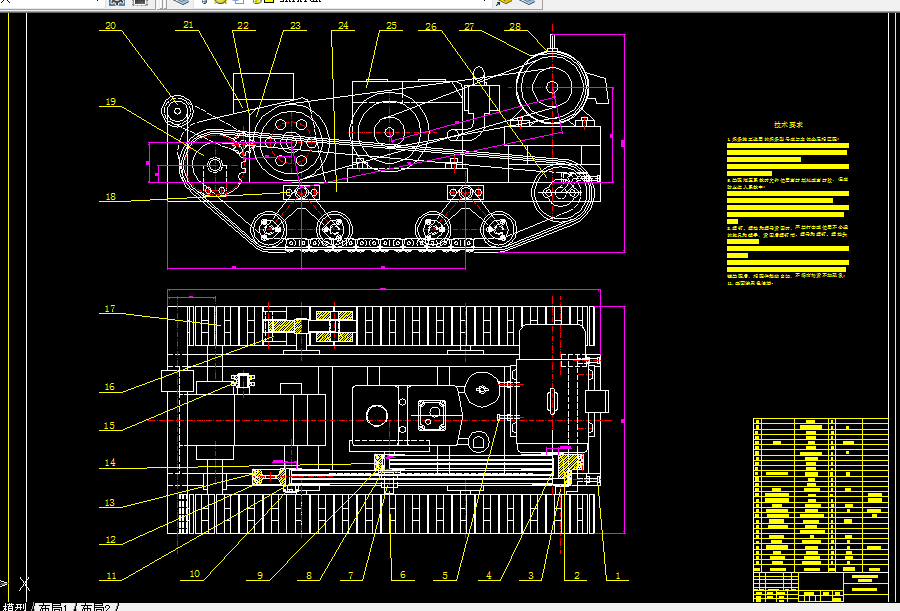Select part callout number 7
This screenshot has width=900, height=611.
click(x=351, y=575)
